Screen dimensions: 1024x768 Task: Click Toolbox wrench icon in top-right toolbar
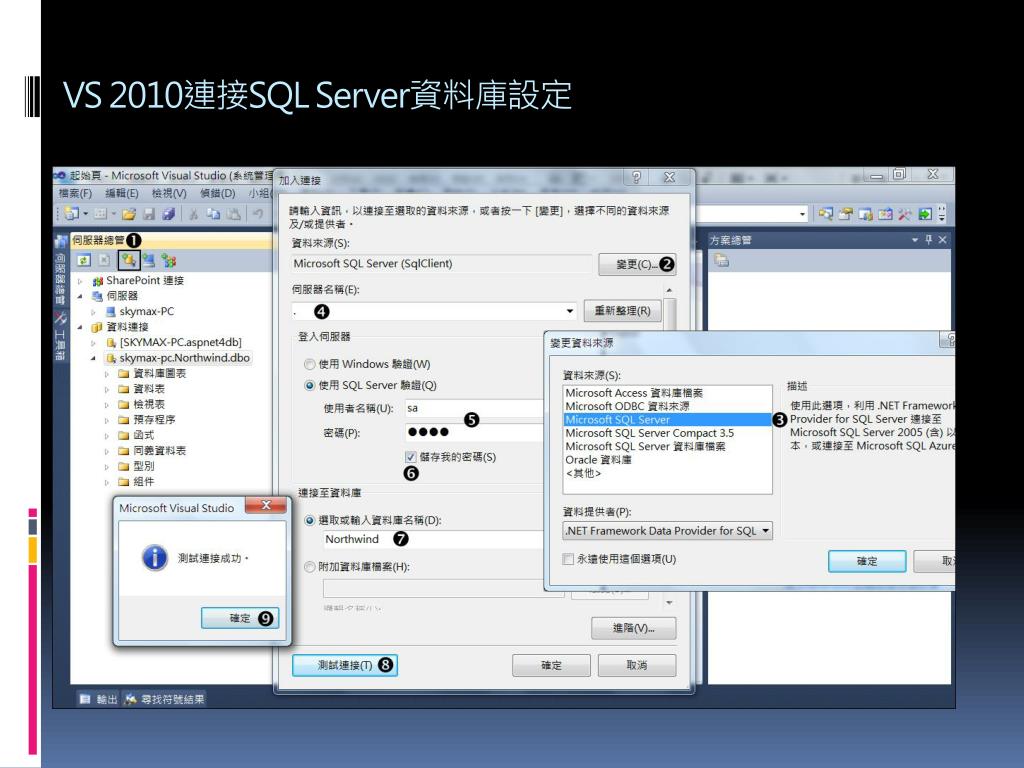point(904,214)
